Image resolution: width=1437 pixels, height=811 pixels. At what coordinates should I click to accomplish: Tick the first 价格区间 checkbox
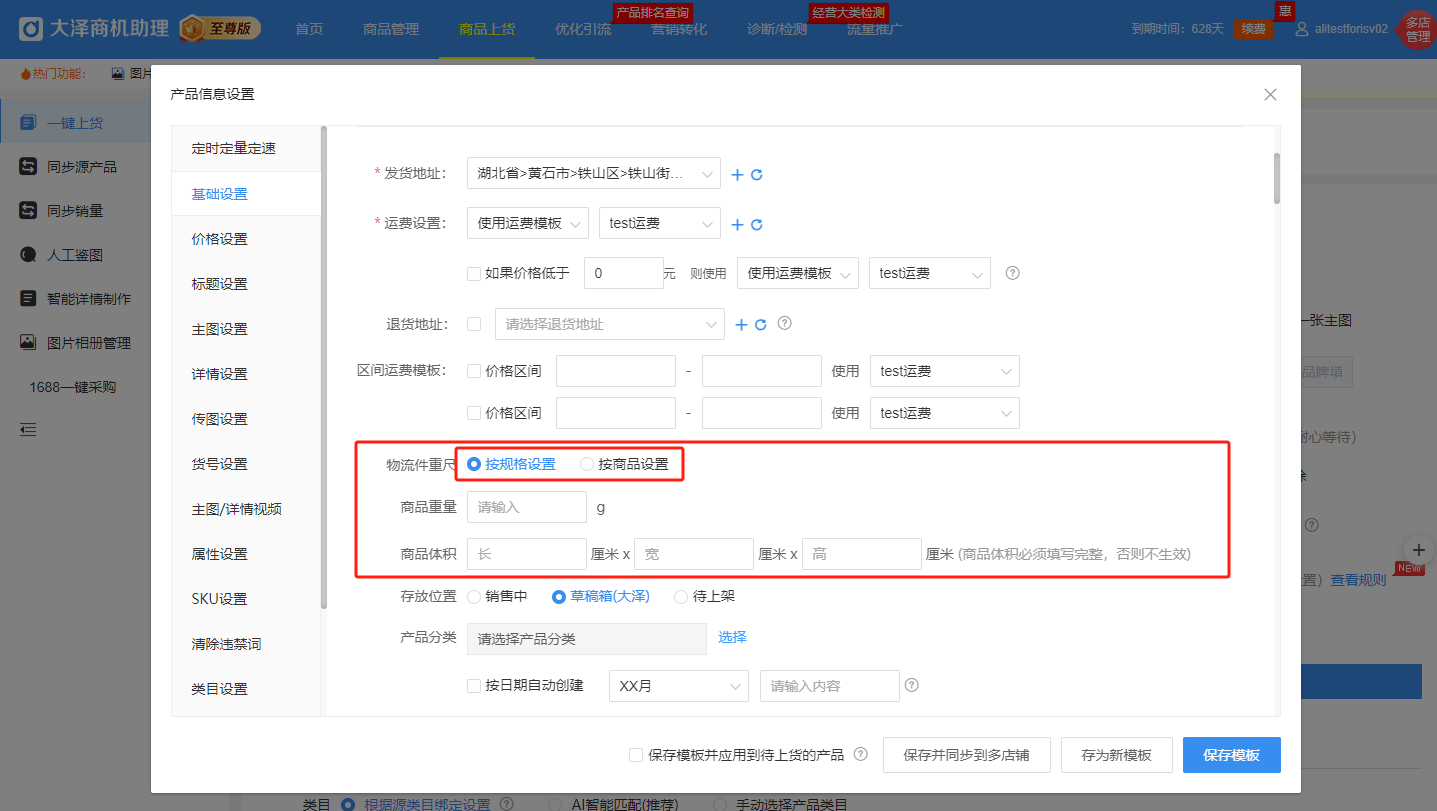474,371
